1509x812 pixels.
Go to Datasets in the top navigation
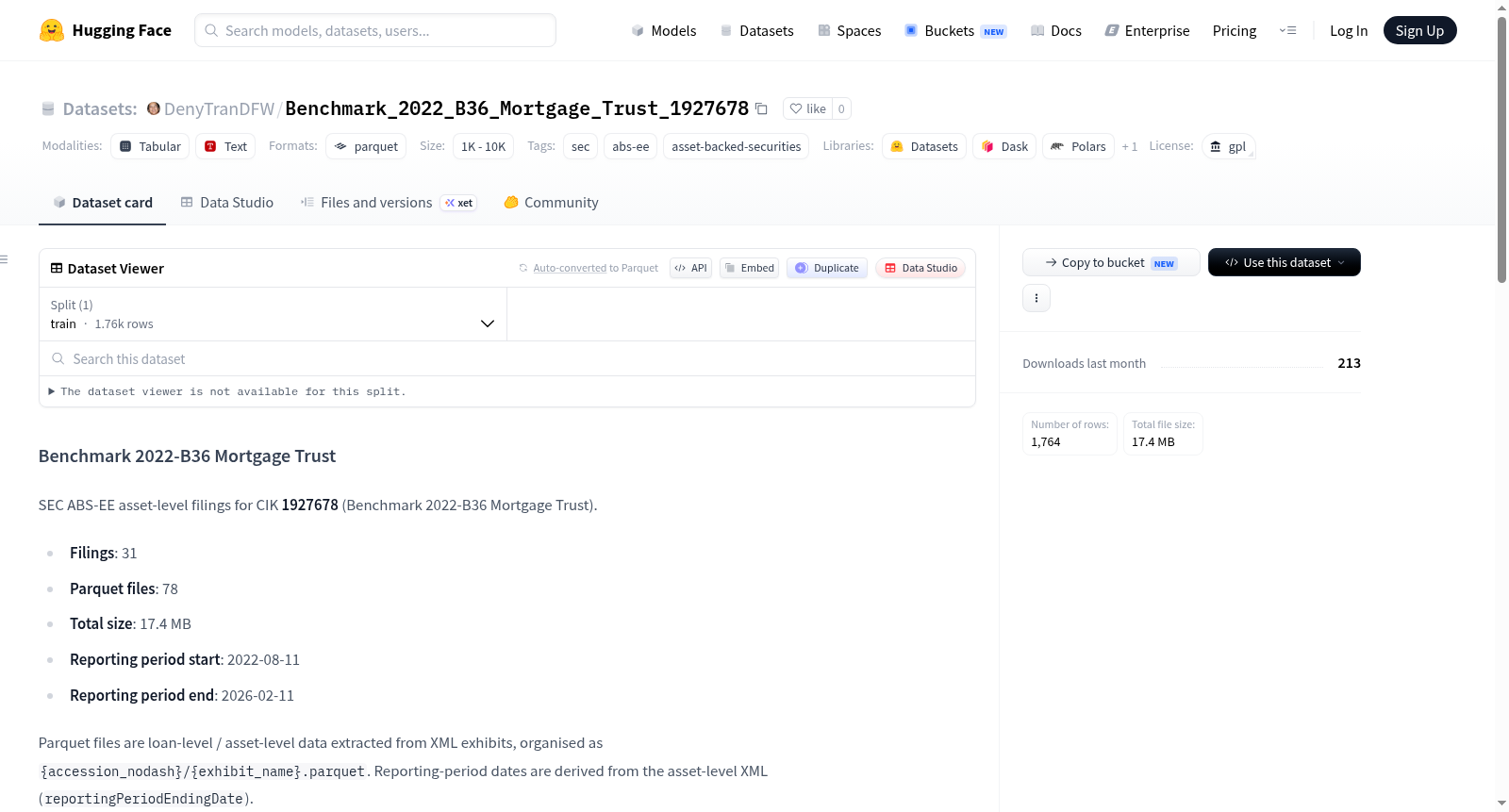click(756, 30)
